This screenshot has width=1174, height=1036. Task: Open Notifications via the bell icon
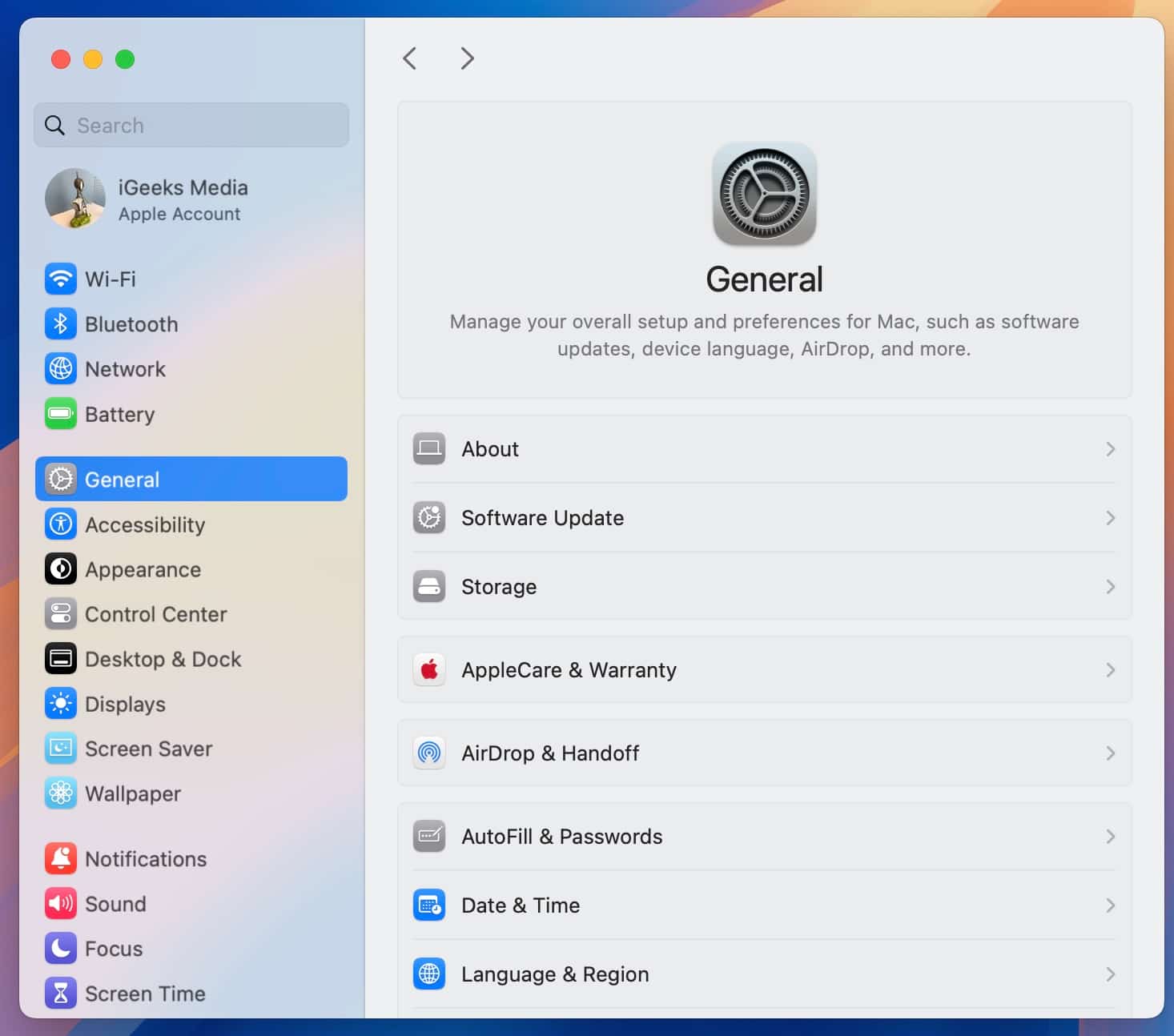[x=60, y=858]
